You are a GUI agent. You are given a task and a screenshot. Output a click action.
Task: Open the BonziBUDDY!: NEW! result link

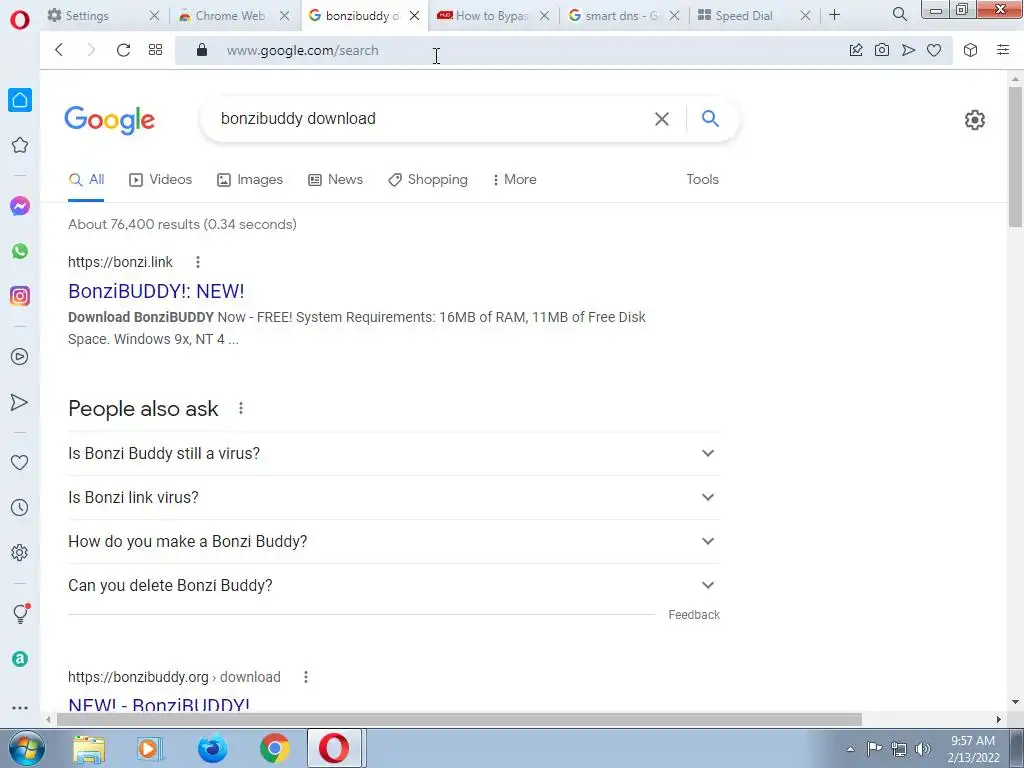coord(156,291)
